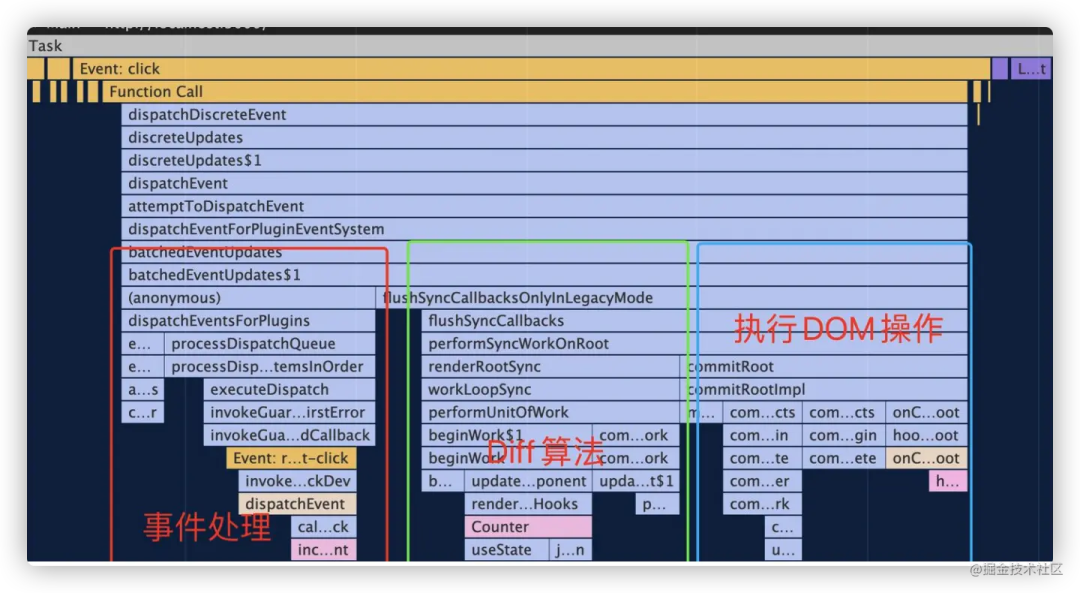Select the batchedEventUpdates$1 frame
1080x593 pixels.
[544, 275]
